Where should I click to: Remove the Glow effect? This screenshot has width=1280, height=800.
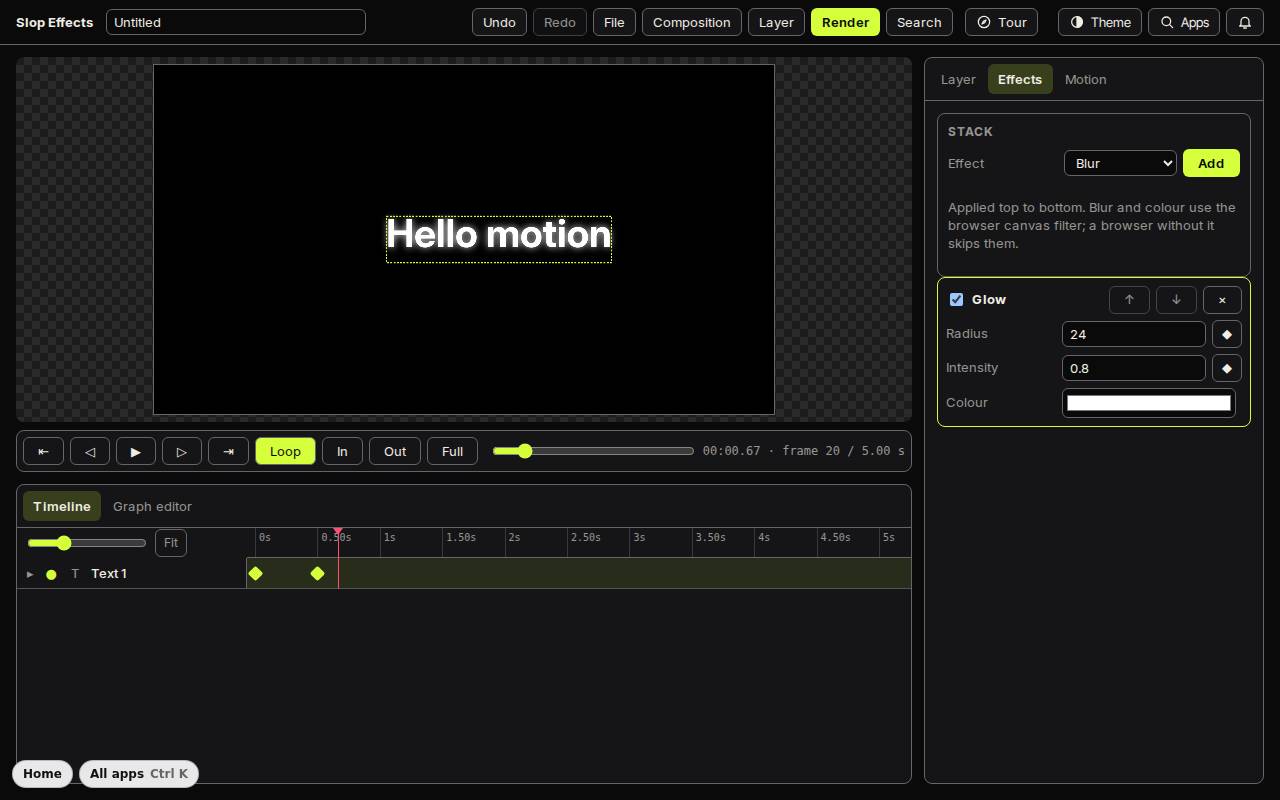click(1222, 300)
